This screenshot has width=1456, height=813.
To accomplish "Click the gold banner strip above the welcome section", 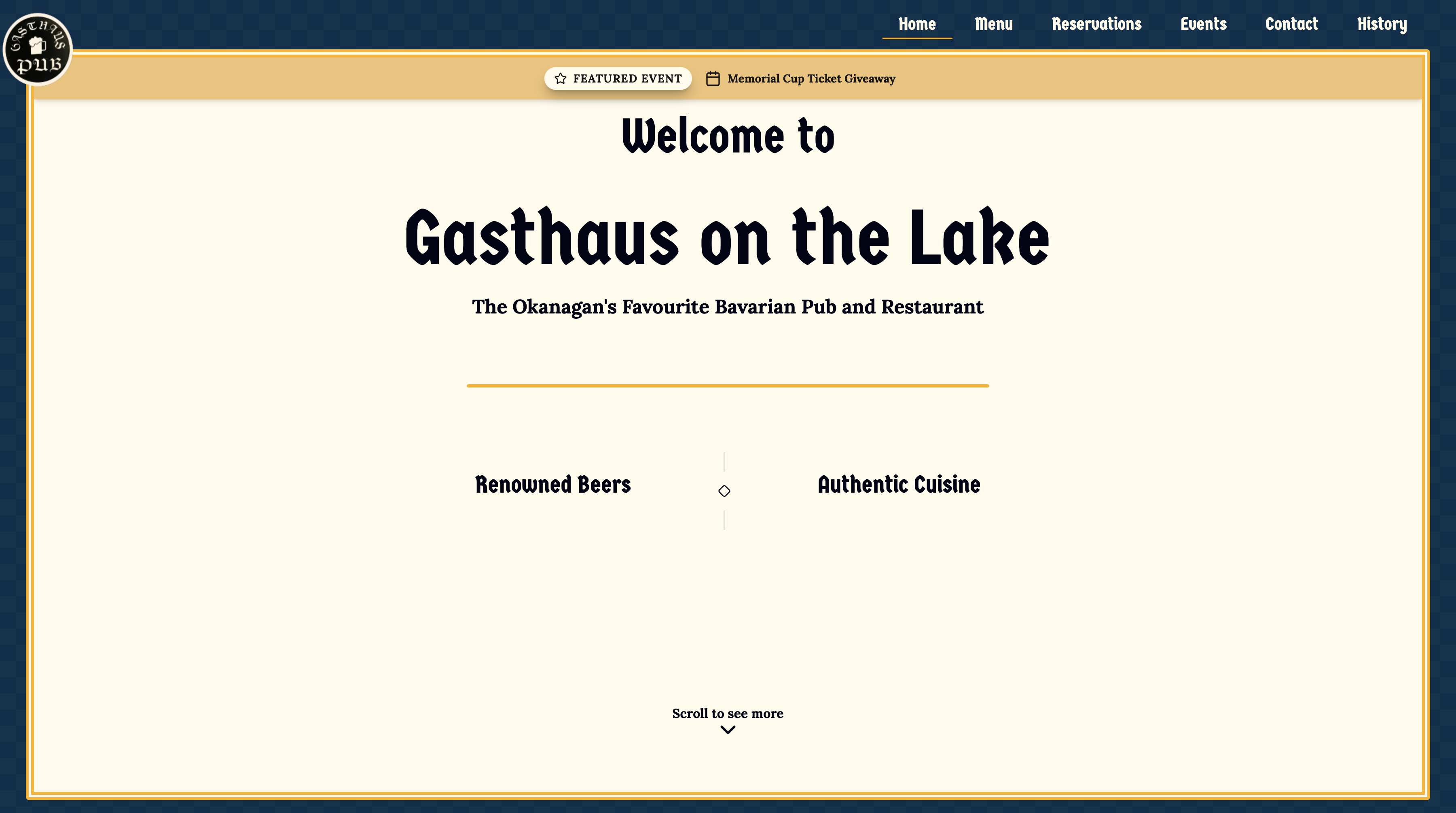I will pos(339,78).
